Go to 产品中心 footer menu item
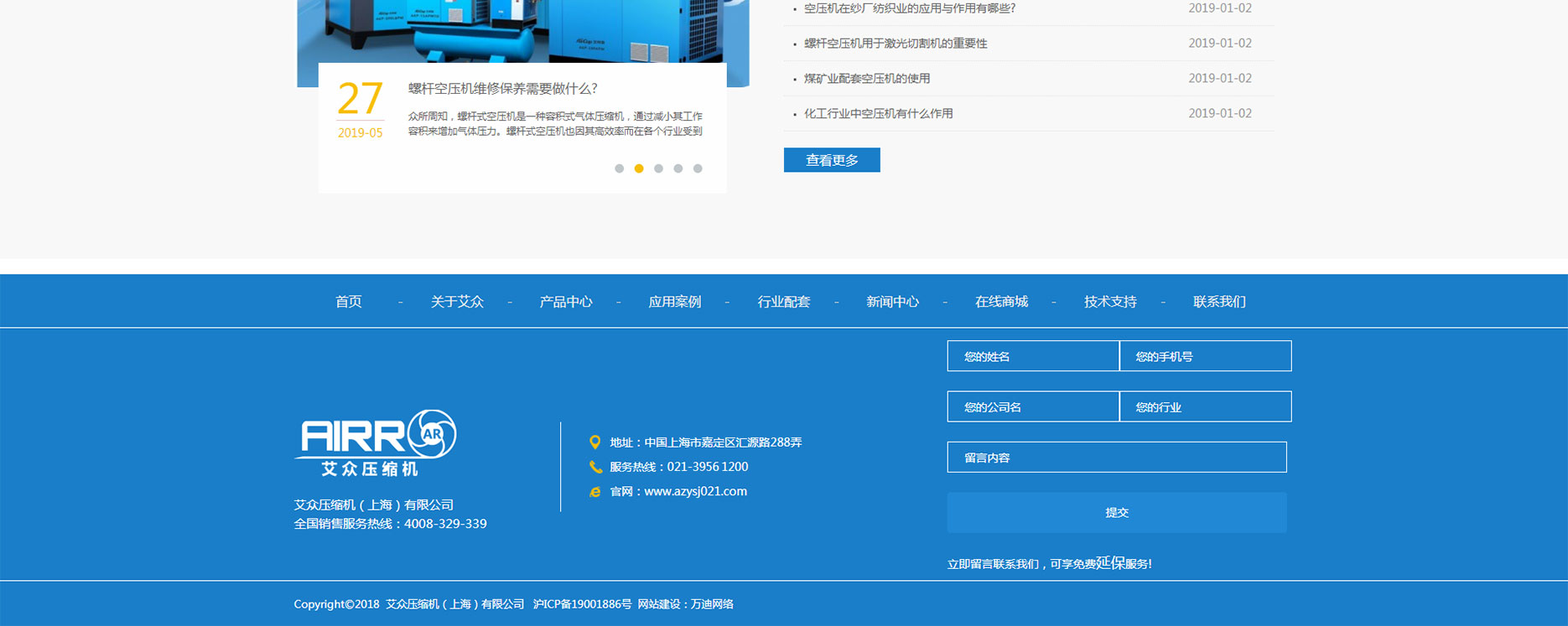 click(566, 302)
